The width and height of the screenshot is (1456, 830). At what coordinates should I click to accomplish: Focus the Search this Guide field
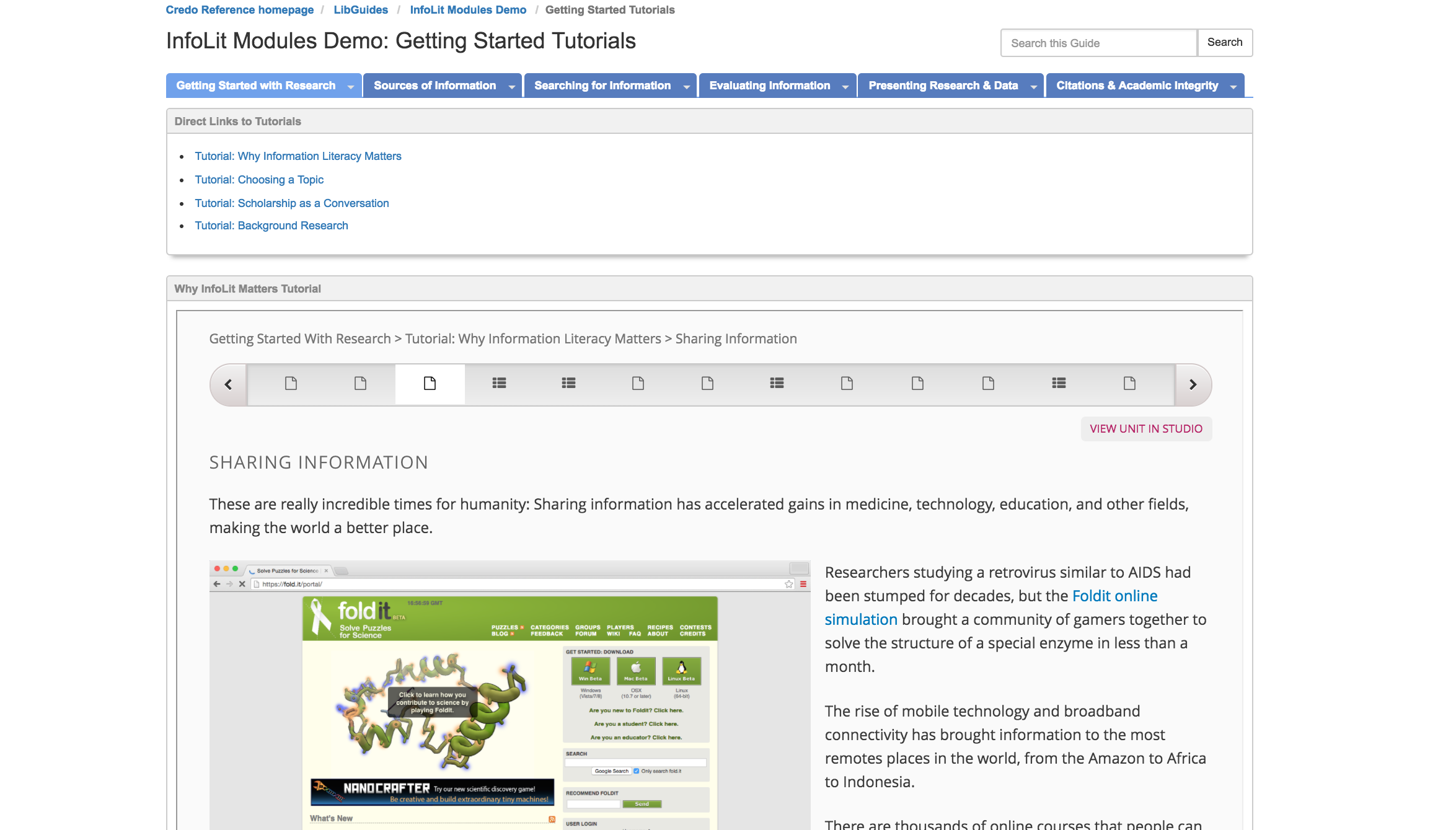pyautogui.click(x=1099, y=43)
